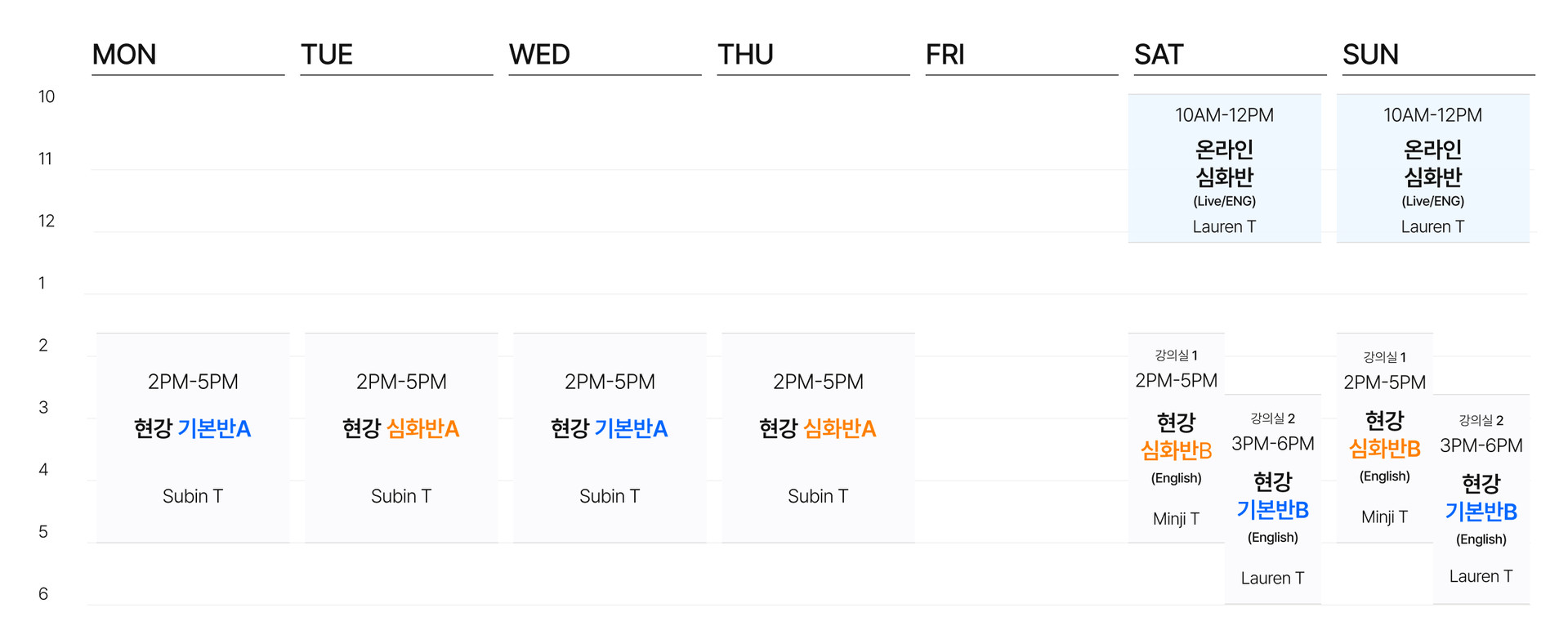The height and width of the screenshot is (644, 1568).
Task: Click Wednesday's 현강 기본반A class card
Action: 610,437
